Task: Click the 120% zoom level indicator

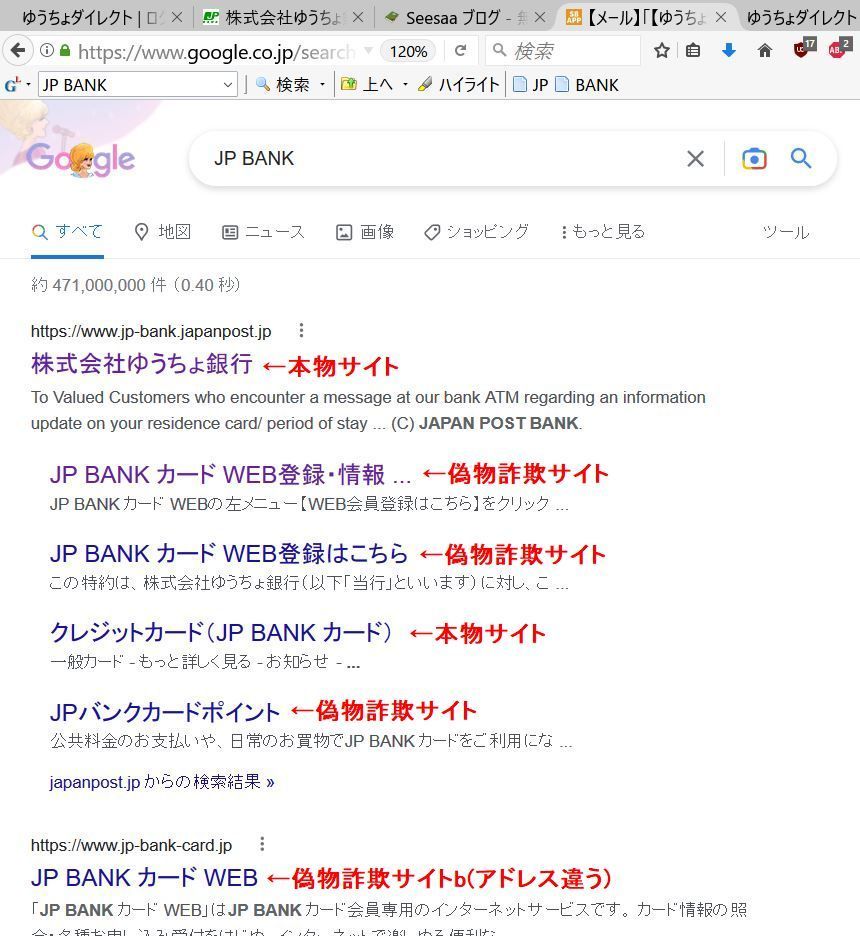Action: (x=408, y=51)
